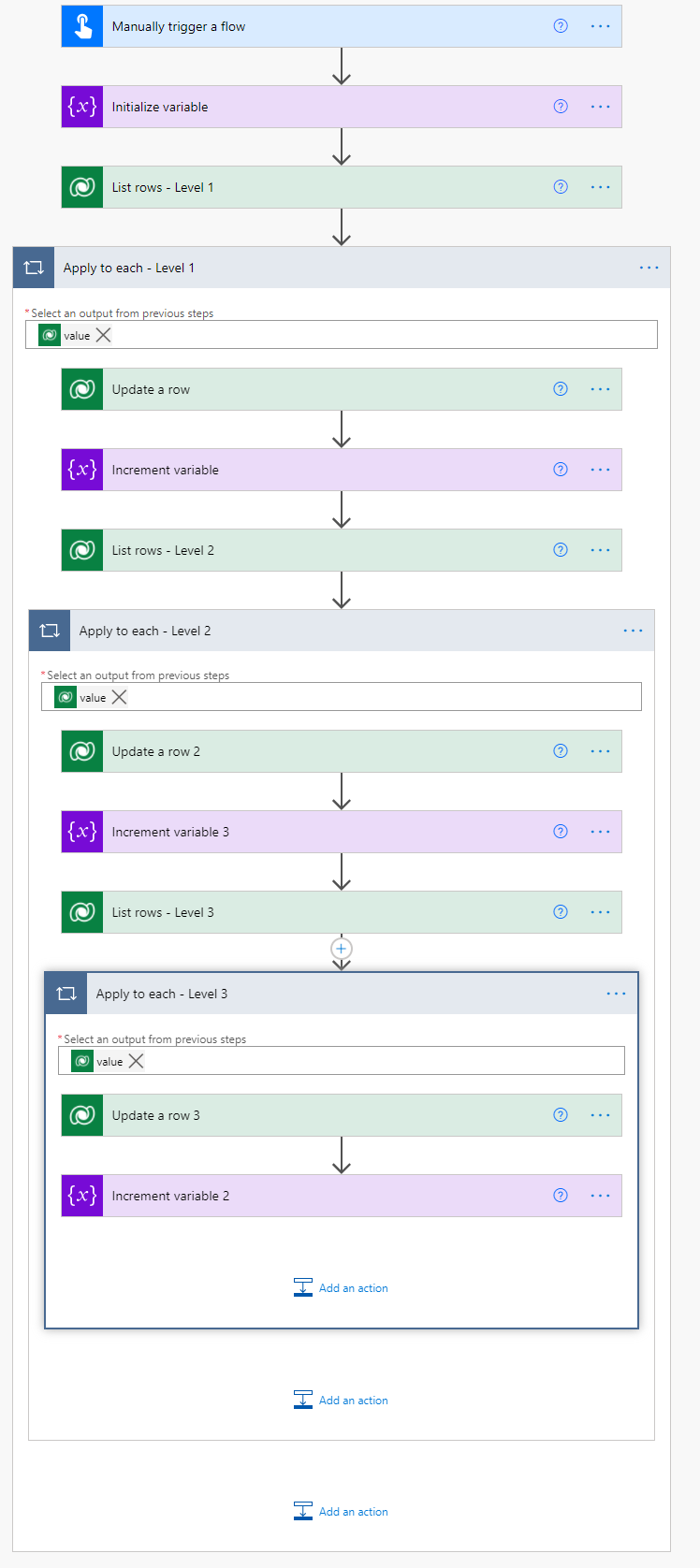The width and height of the screenshot is (700, 1568).
Task: Open help for Initialize variable step
Action: click(561, 107)
